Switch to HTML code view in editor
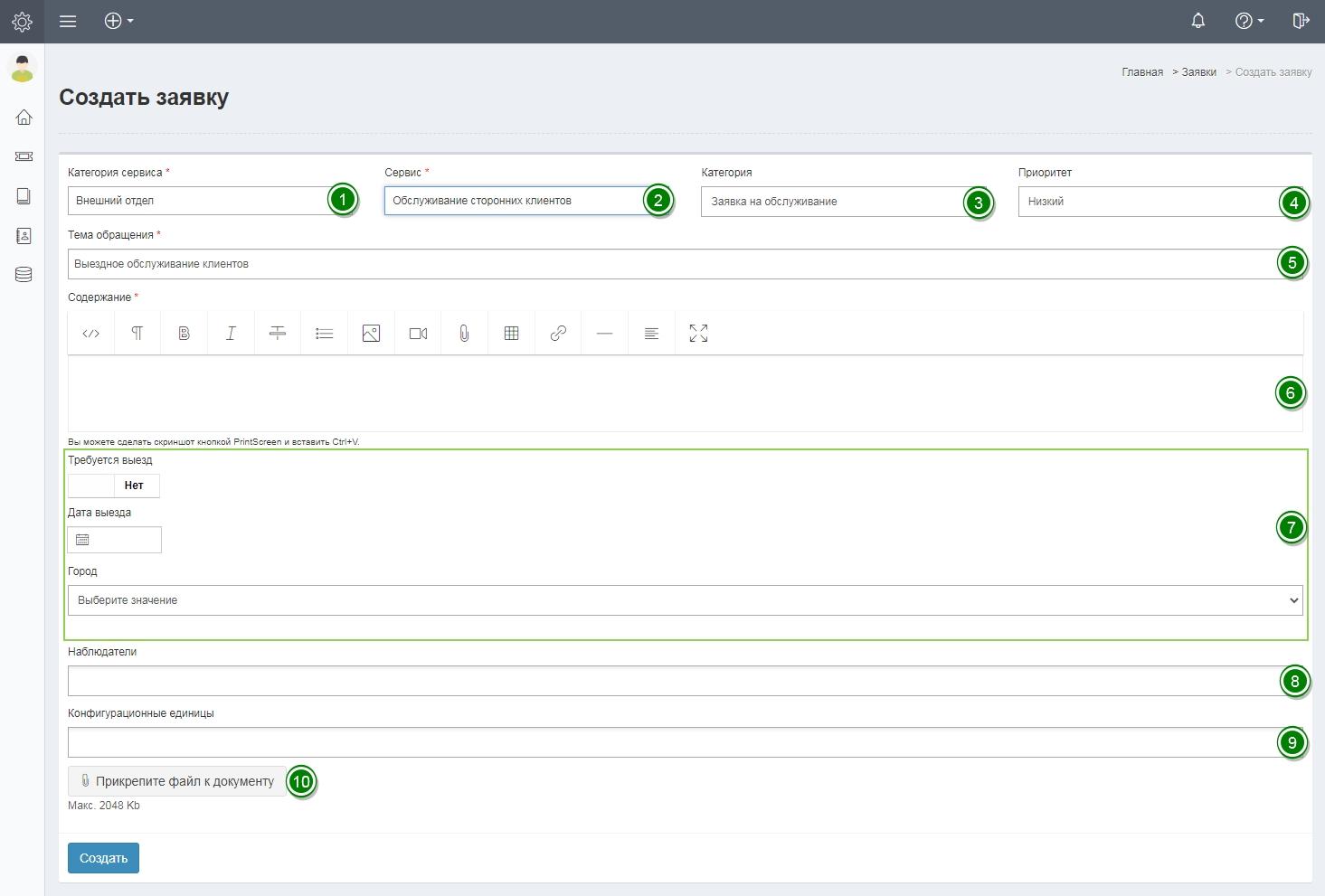1325x896 pixels. (90, 334)
